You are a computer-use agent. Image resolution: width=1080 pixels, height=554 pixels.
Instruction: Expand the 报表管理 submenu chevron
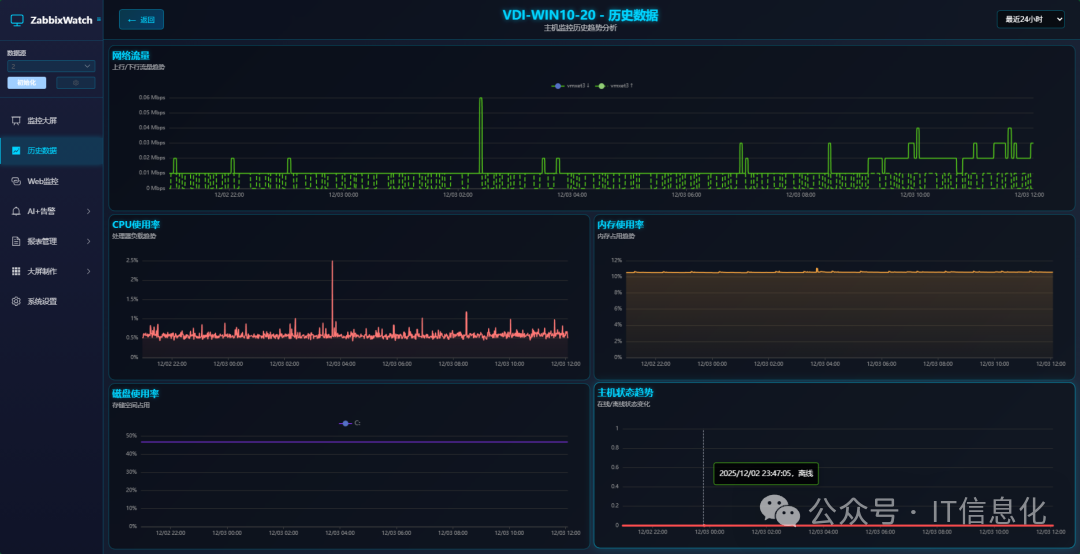[89, 241]
